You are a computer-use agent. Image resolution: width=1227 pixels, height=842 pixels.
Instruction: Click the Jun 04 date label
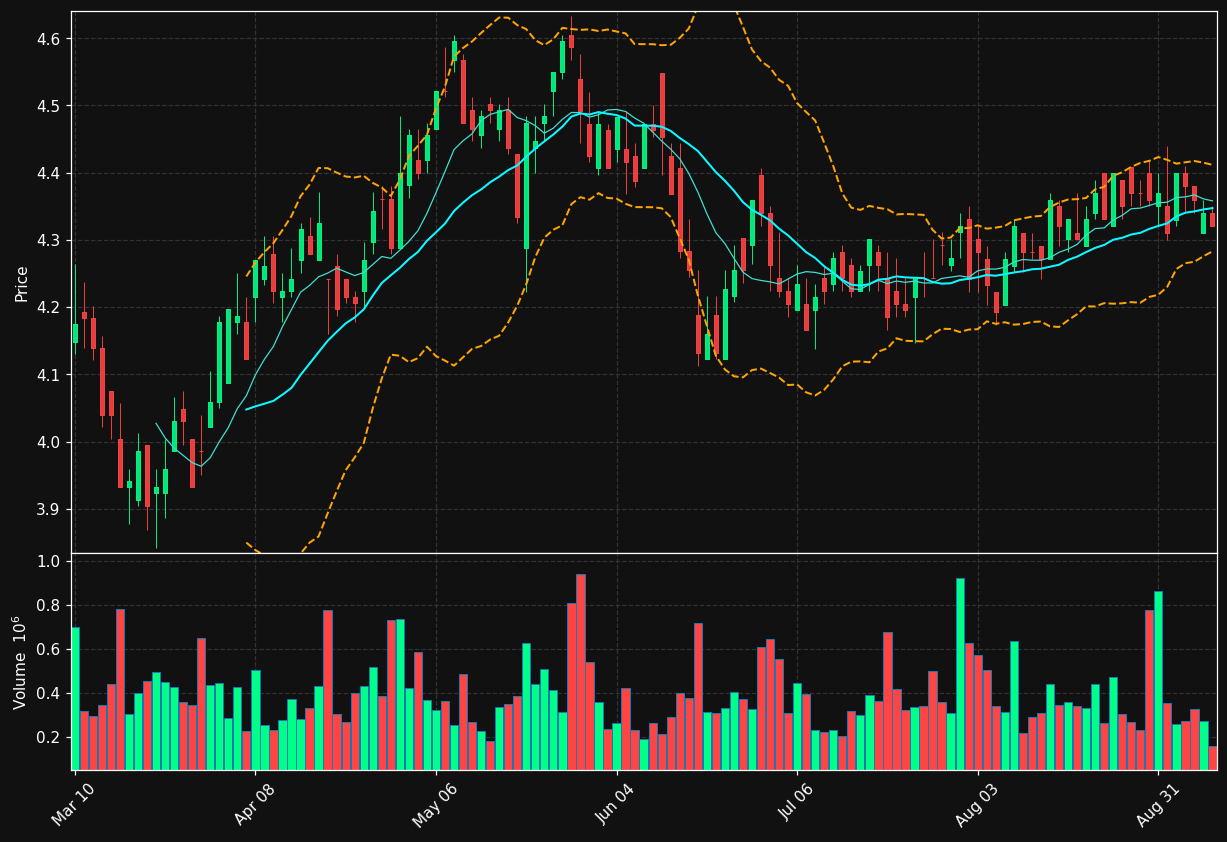tap(615, 804)
